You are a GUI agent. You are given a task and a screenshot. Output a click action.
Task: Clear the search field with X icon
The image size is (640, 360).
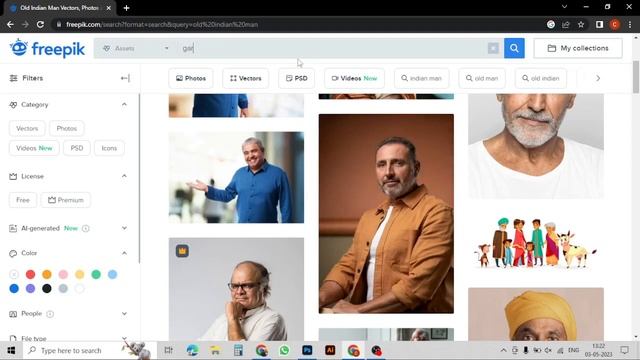pos(493,48)
